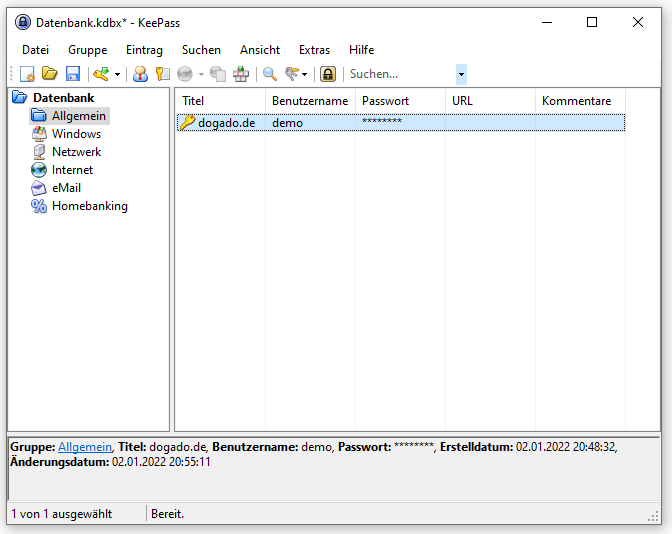Open a database with the folder icon

point(50,74)
